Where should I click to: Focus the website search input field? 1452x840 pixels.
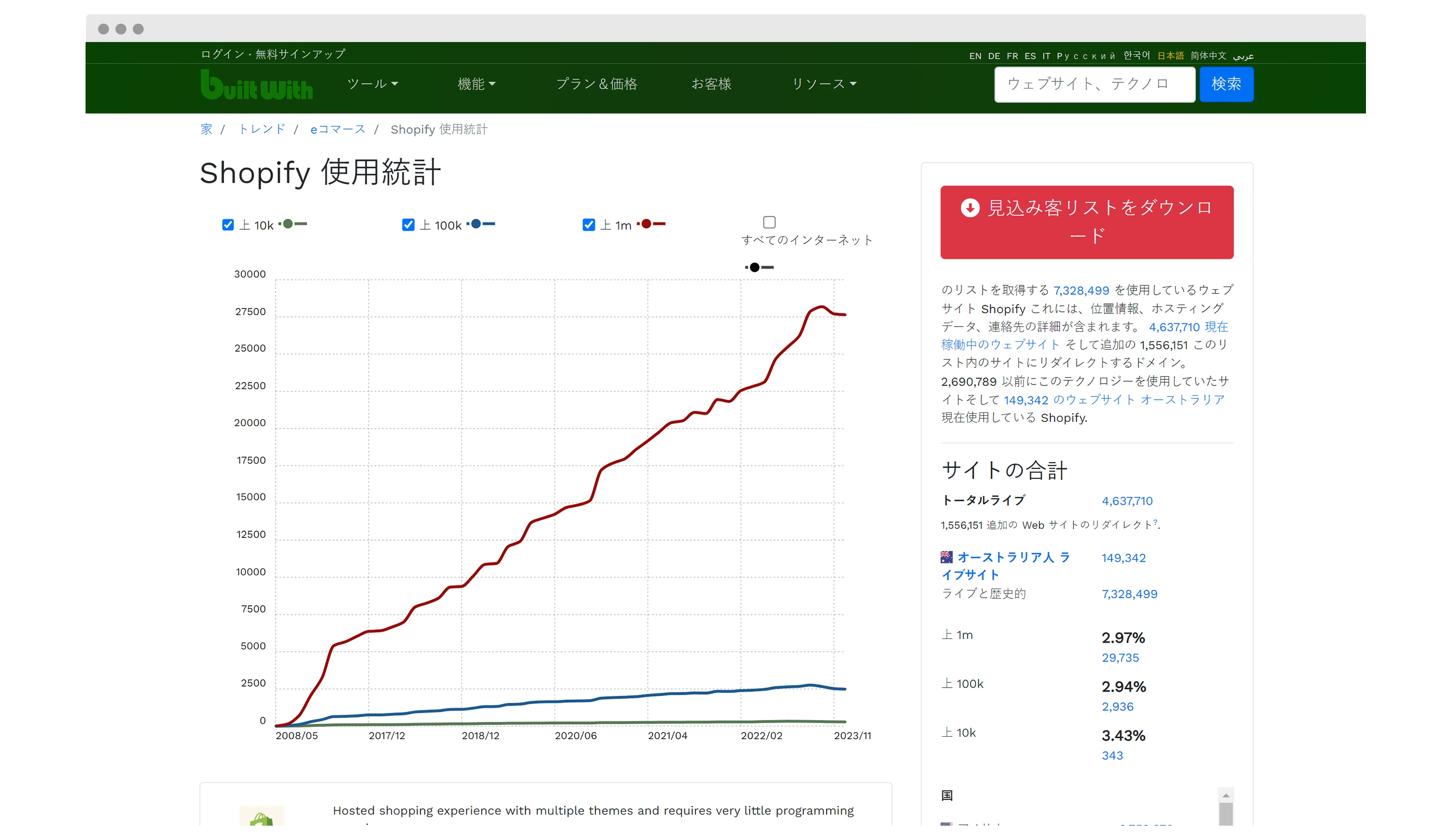tap(1095, 84)
